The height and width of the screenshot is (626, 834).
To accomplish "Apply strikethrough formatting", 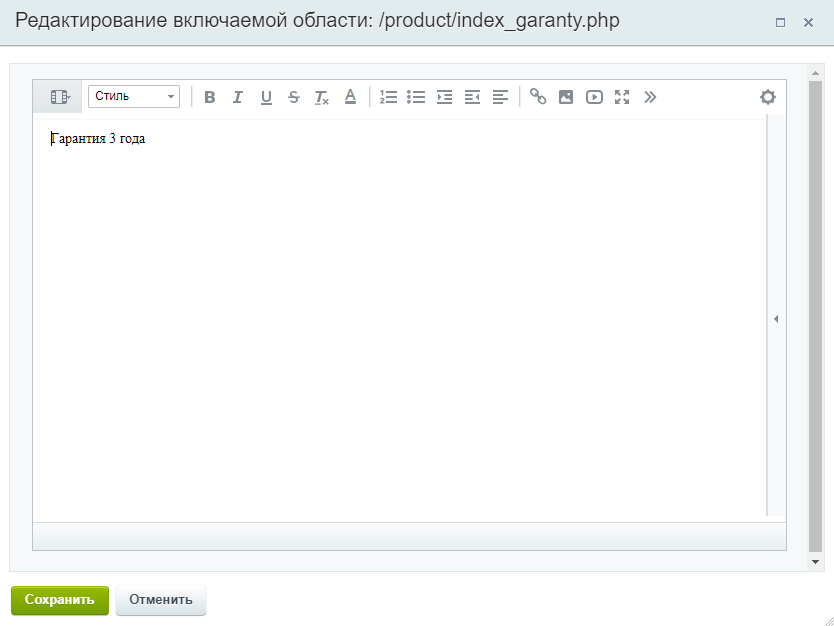I will coord(294,97).
